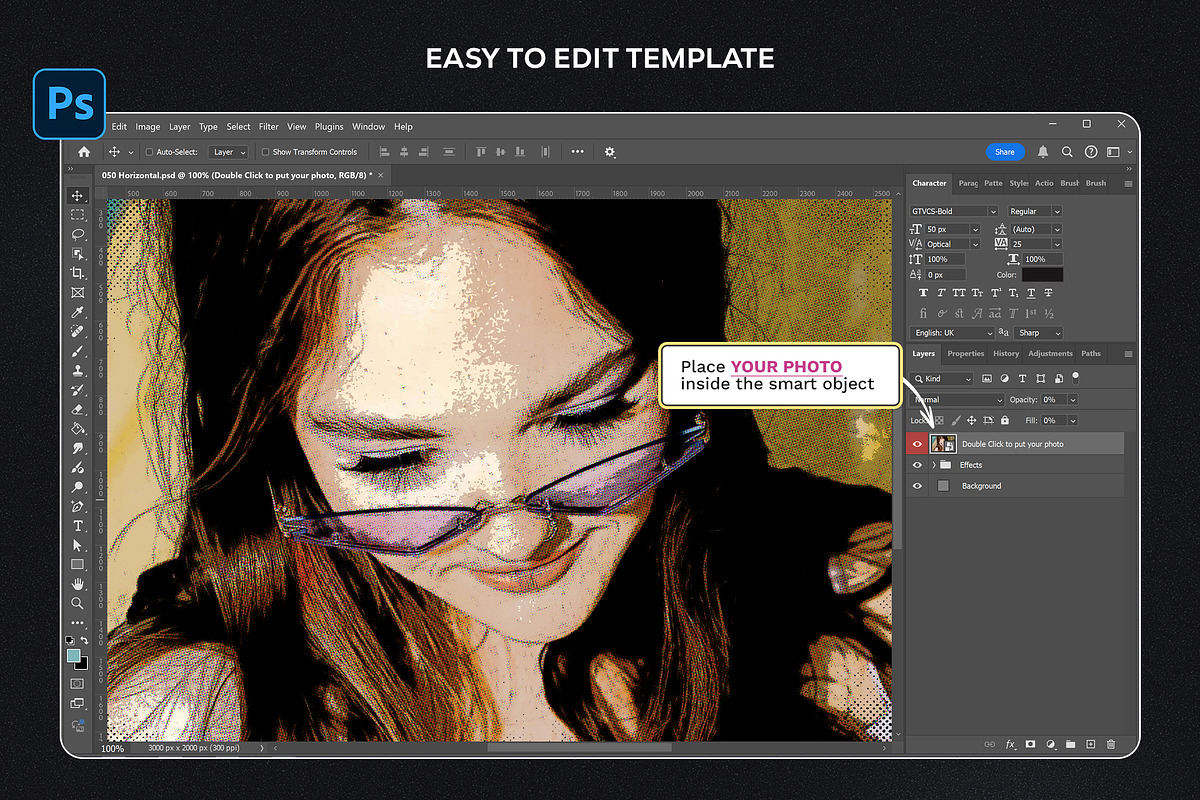The image size is (1200, 800).
Task: Open the Filter menu
Action: tap(269, 127)
